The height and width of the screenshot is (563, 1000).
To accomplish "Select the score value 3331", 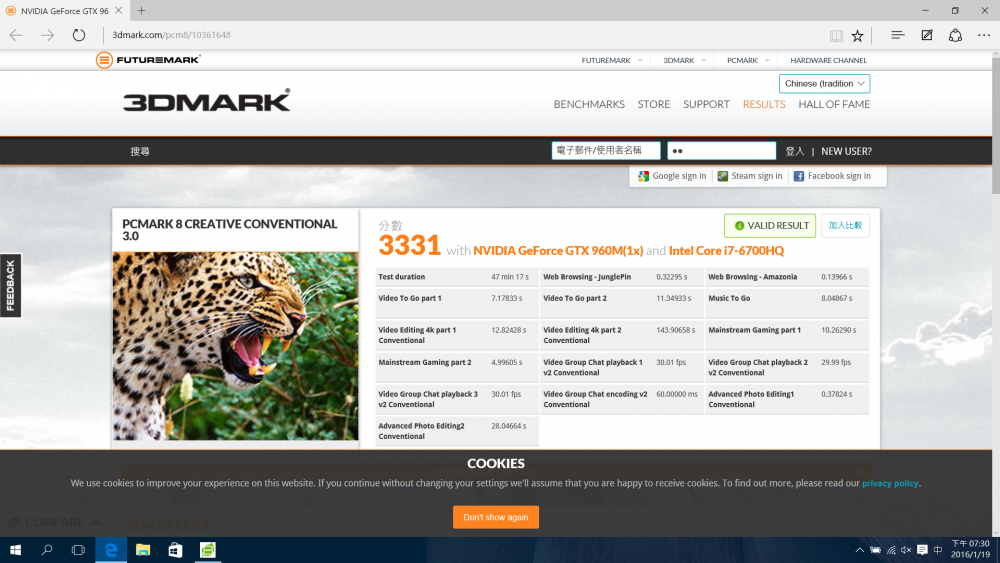I will [x=409, y=245].
